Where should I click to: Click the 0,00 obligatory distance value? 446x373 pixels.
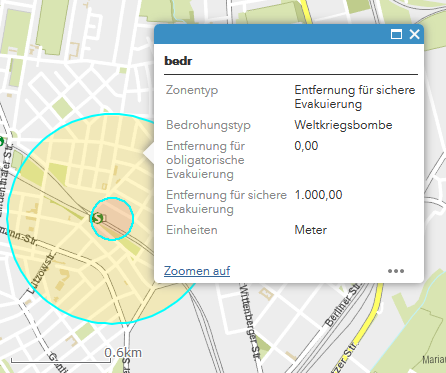click(x=306, y=146)
